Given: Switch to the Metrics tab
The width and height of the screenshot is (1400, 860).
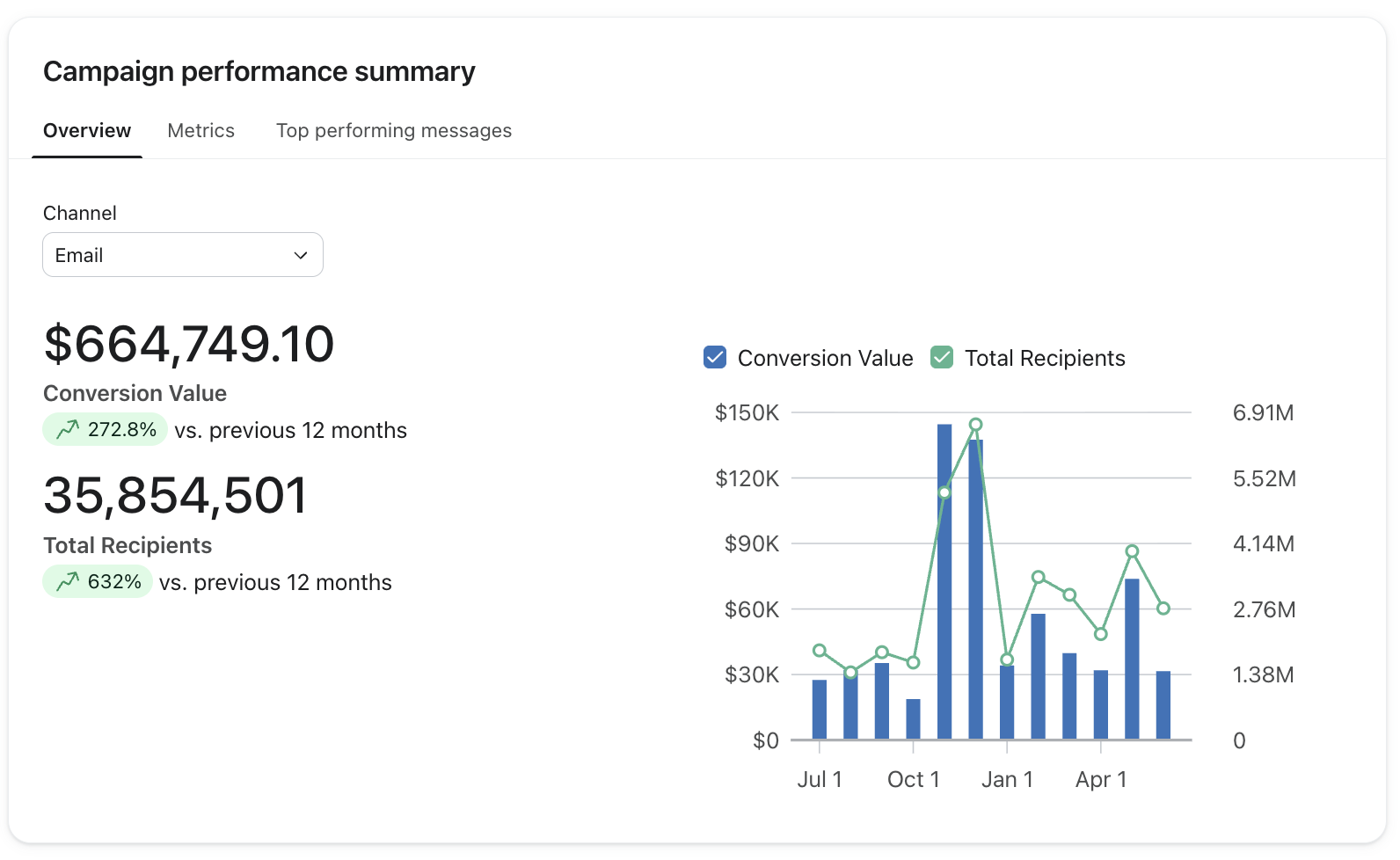Looking at the screenshot, I should tap(201, 131).
